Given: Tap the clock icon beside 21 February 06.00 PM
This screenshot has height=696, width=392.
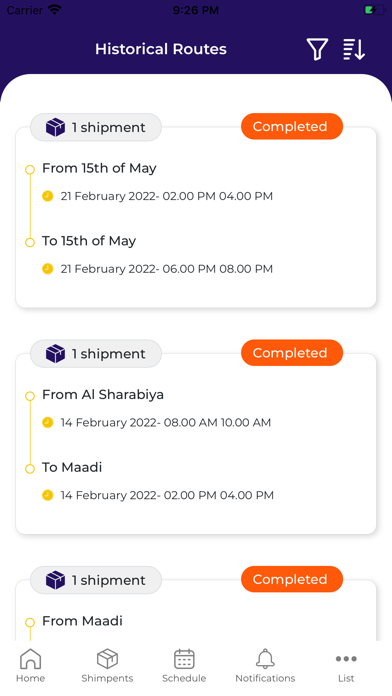Looking at the screenshot, I should (48, 269).
